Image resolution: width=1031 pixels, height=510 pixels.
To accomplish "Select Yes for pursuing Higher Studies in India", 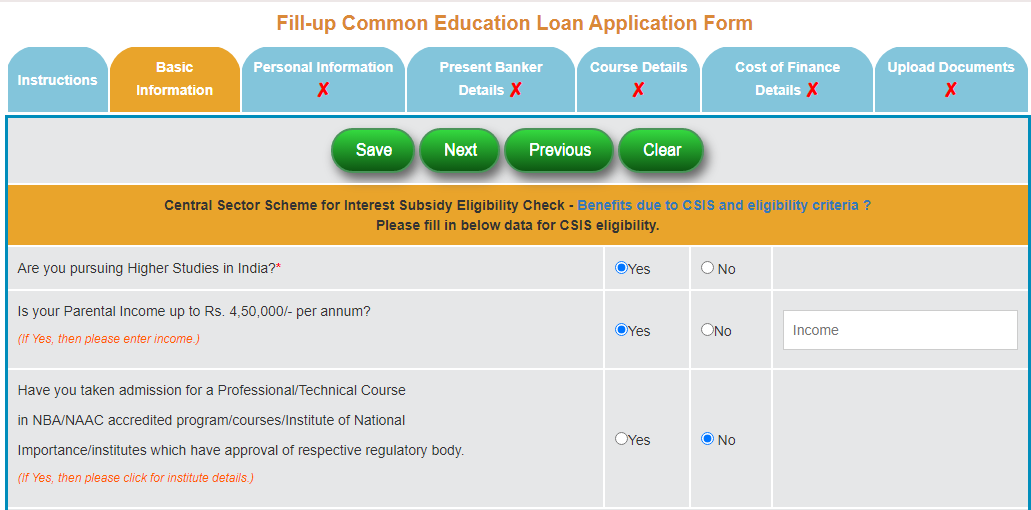I will pyautogui.click(x=621, y=268).
